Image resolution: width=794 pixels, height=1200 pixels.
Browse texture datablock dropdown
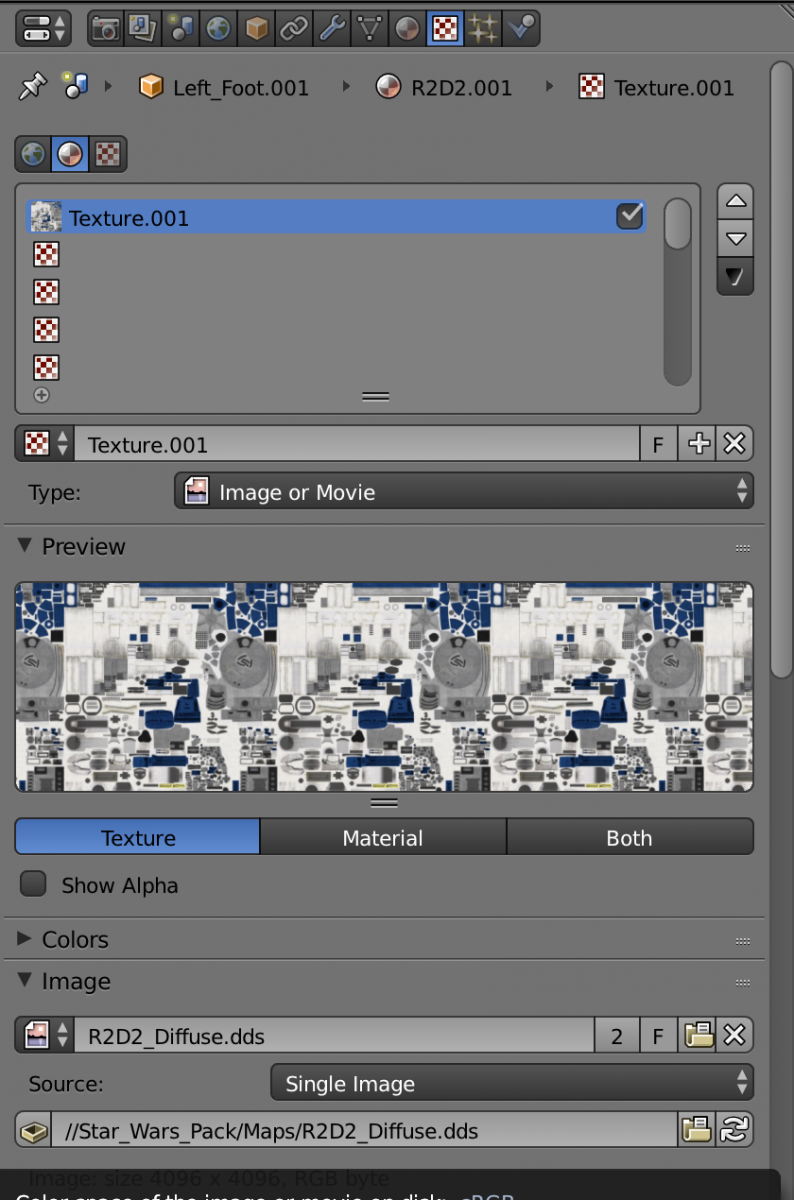[45, 444]
